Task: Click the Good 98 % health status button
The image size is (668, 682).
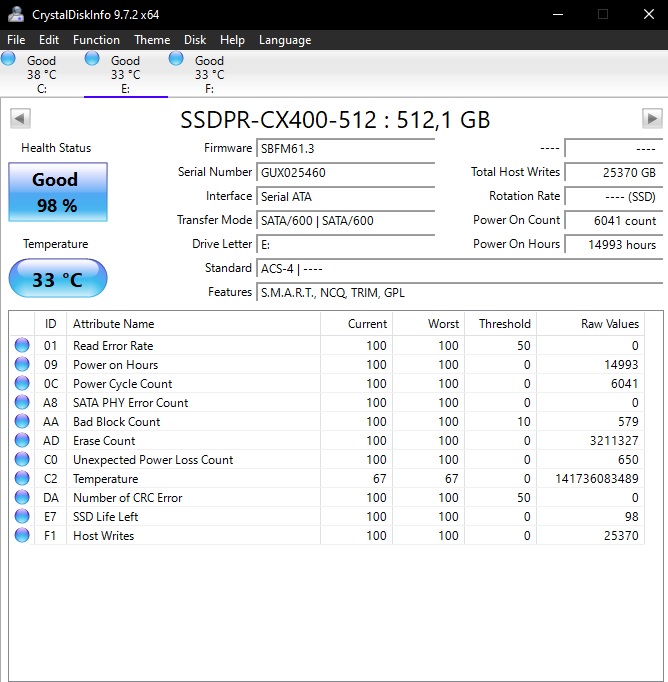Action: tap(58, 192)
